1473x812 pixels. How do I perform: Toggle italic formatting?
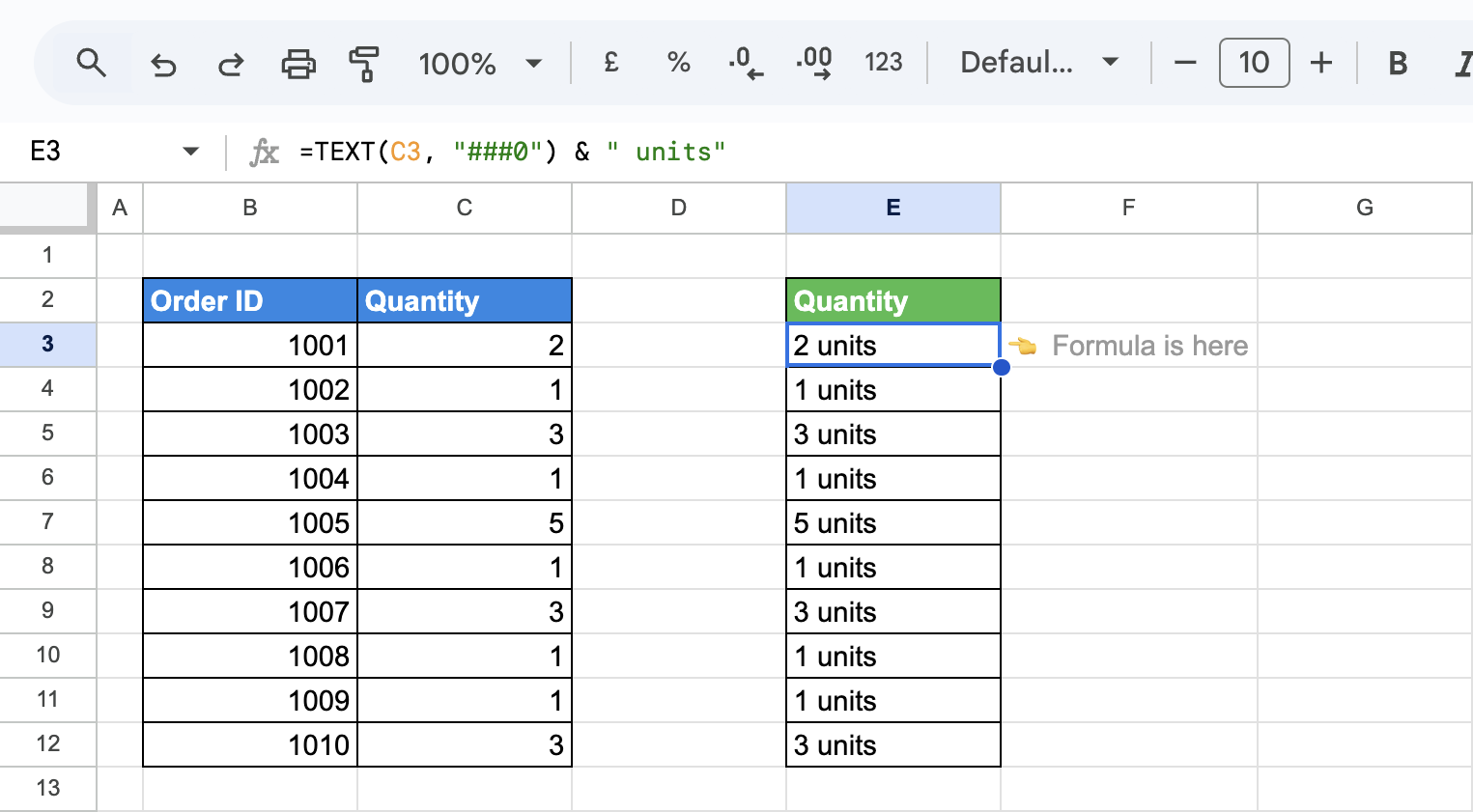[x=1462, y=64]
